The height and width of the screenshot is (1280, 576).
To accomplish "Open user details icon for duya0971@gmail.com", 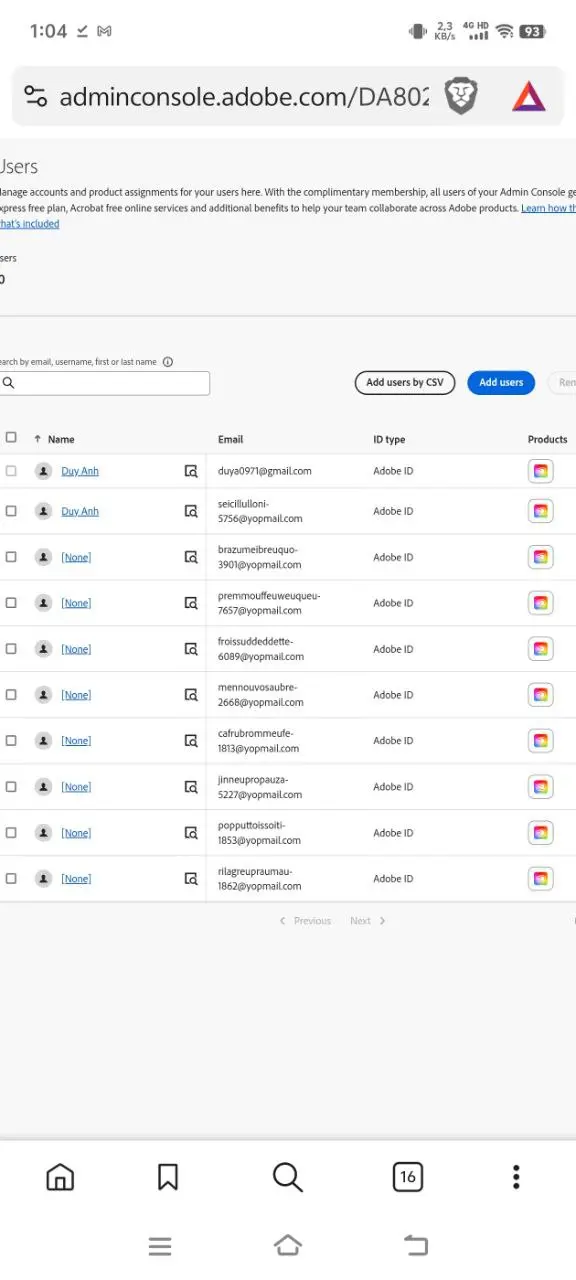I will tap(190, 471).
